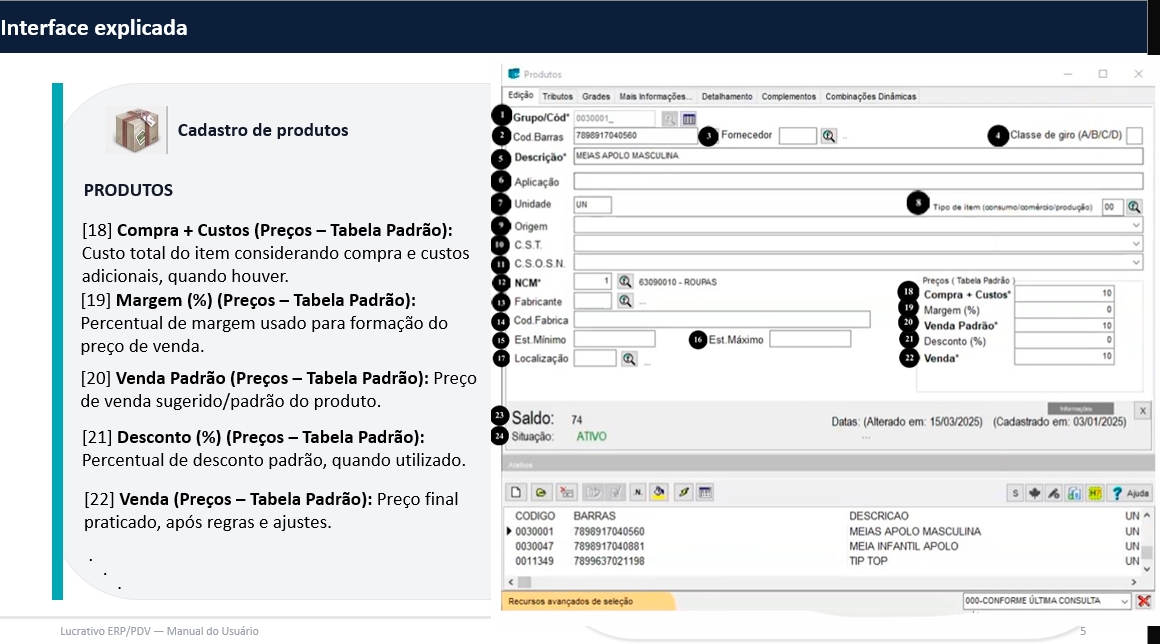Click the new record blank page icon
This screenshot has height=644, width=1160.
pos(517,492)
